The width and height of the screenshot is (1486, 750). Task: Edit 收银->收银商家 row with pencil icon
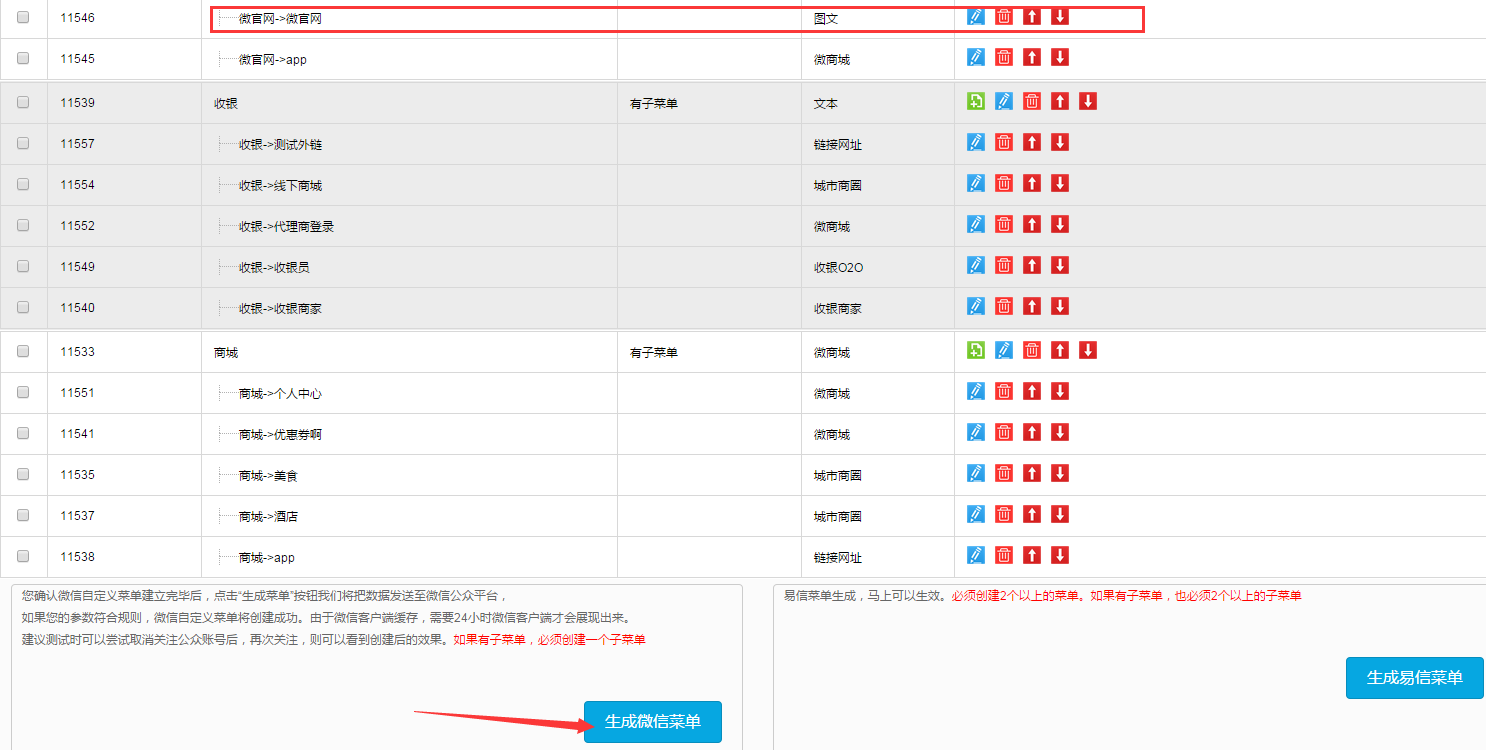pos(976,306)
